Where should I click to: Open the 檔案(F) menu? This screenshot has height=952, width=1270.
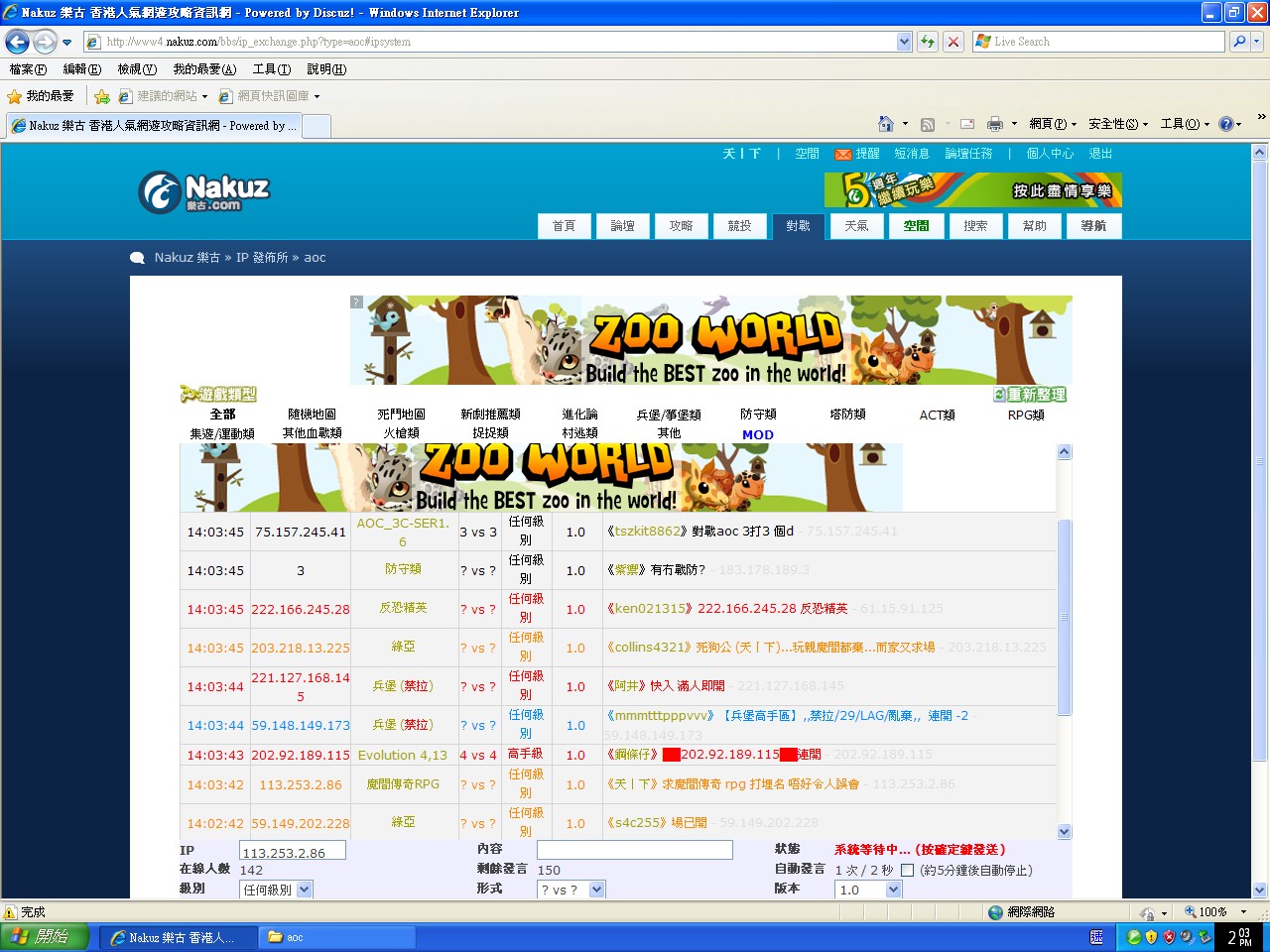pos(28,69)
